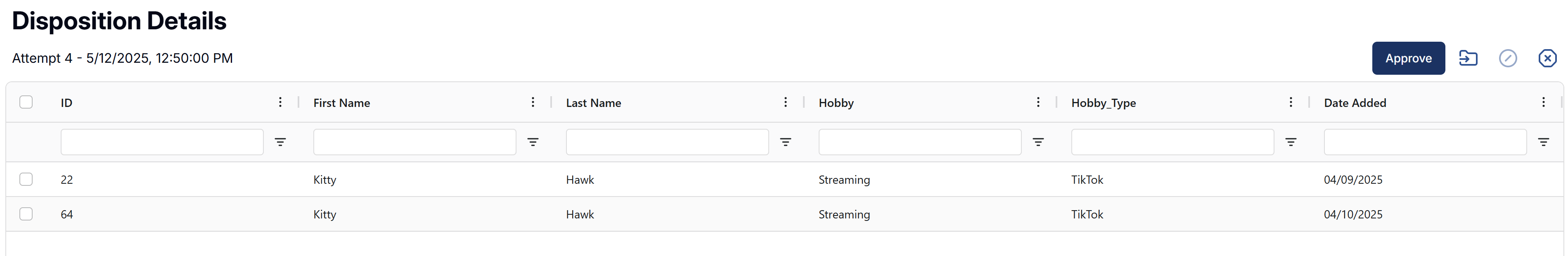
Task: Sort by the First Name column header
Action: (341, 103)
